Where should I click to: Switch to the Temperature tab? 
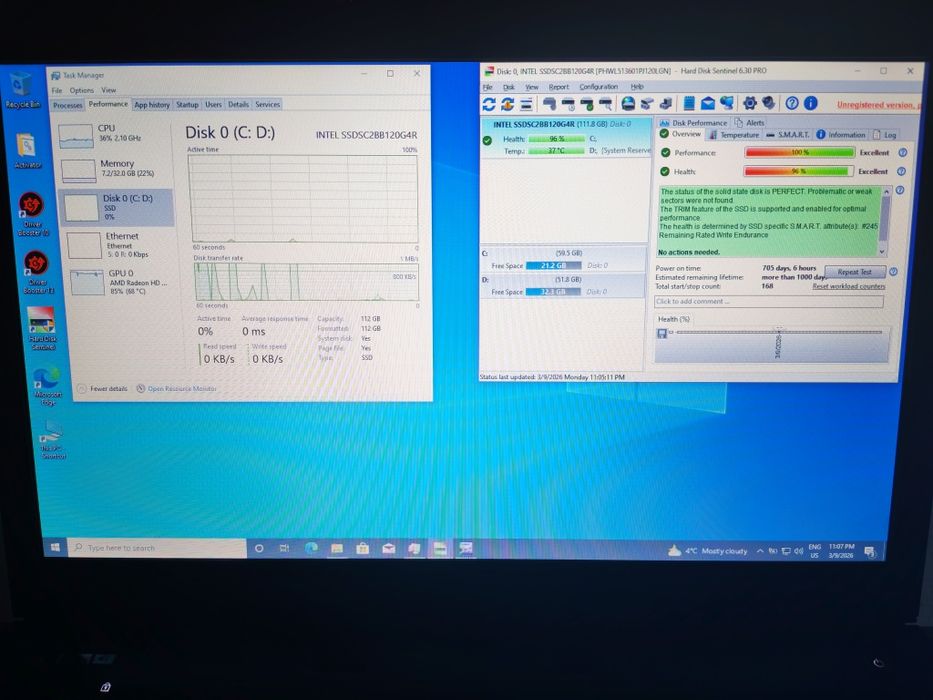(x=734, y=135)
